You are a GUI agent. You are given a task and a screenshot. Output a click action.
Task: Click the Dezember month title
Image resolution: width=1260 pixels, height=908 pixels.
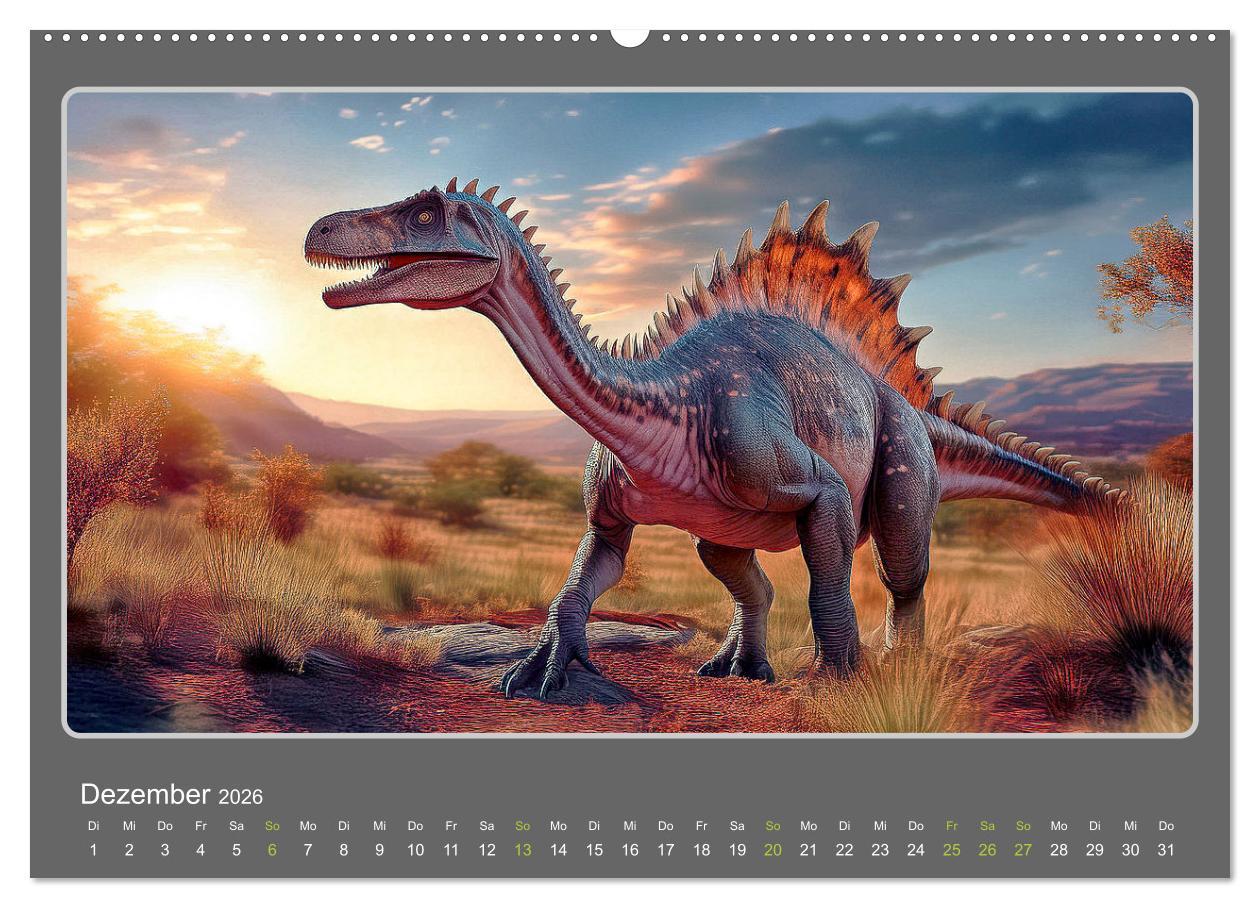point(145,795)
